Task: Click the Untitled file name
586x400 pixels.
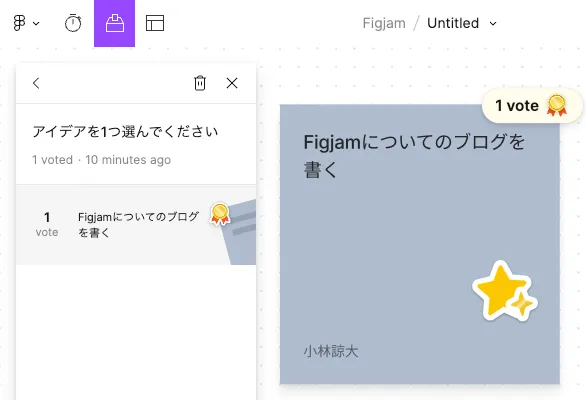Action: [x=453, y=23]
